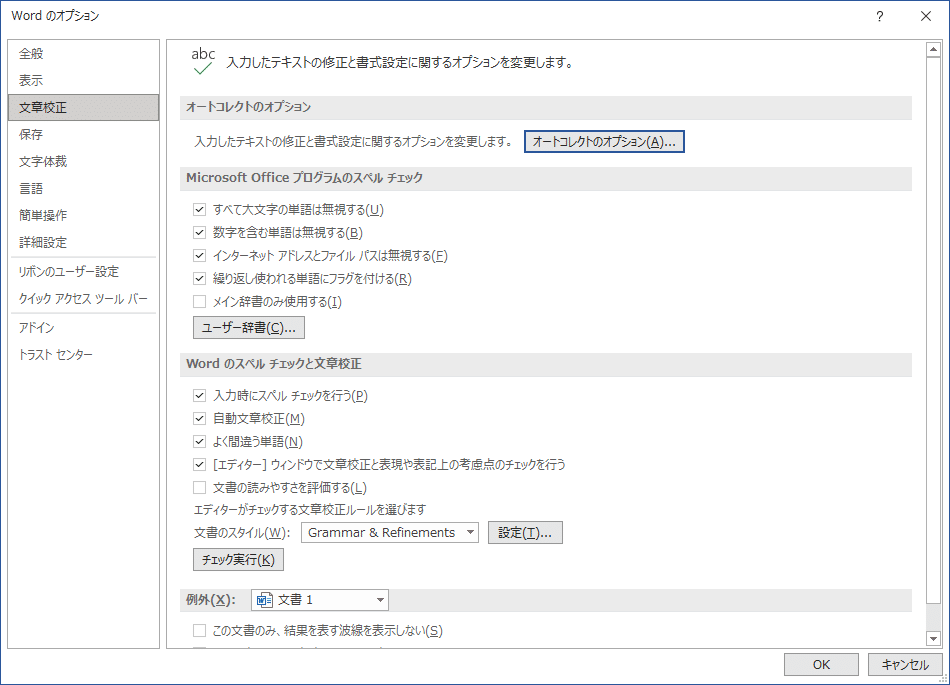Toggle よく間違う単語 checkbox
The width and height of the screenshot is (950, 685).
pyautogui.click(x=199, y=442)
